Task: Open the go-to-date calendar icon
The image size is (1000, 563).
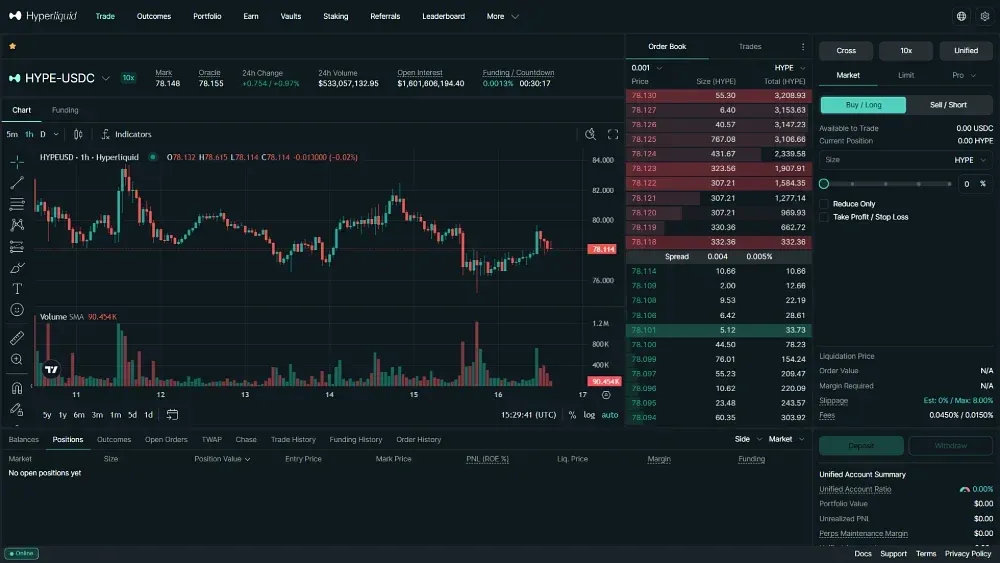Action: tap(172, 414)
